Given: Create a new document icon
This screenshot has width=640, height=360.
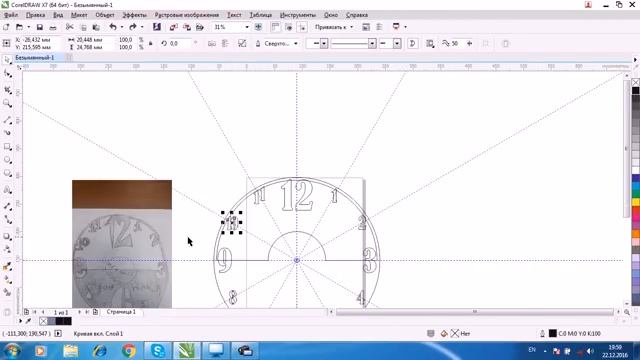Looking at the screenshot, I should point(6,27).
